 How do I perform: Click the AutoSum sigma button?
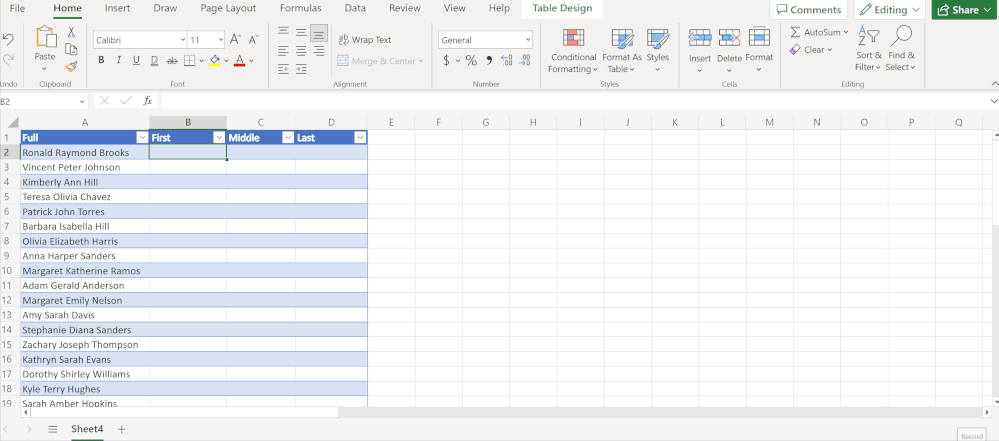pos(819,32)
